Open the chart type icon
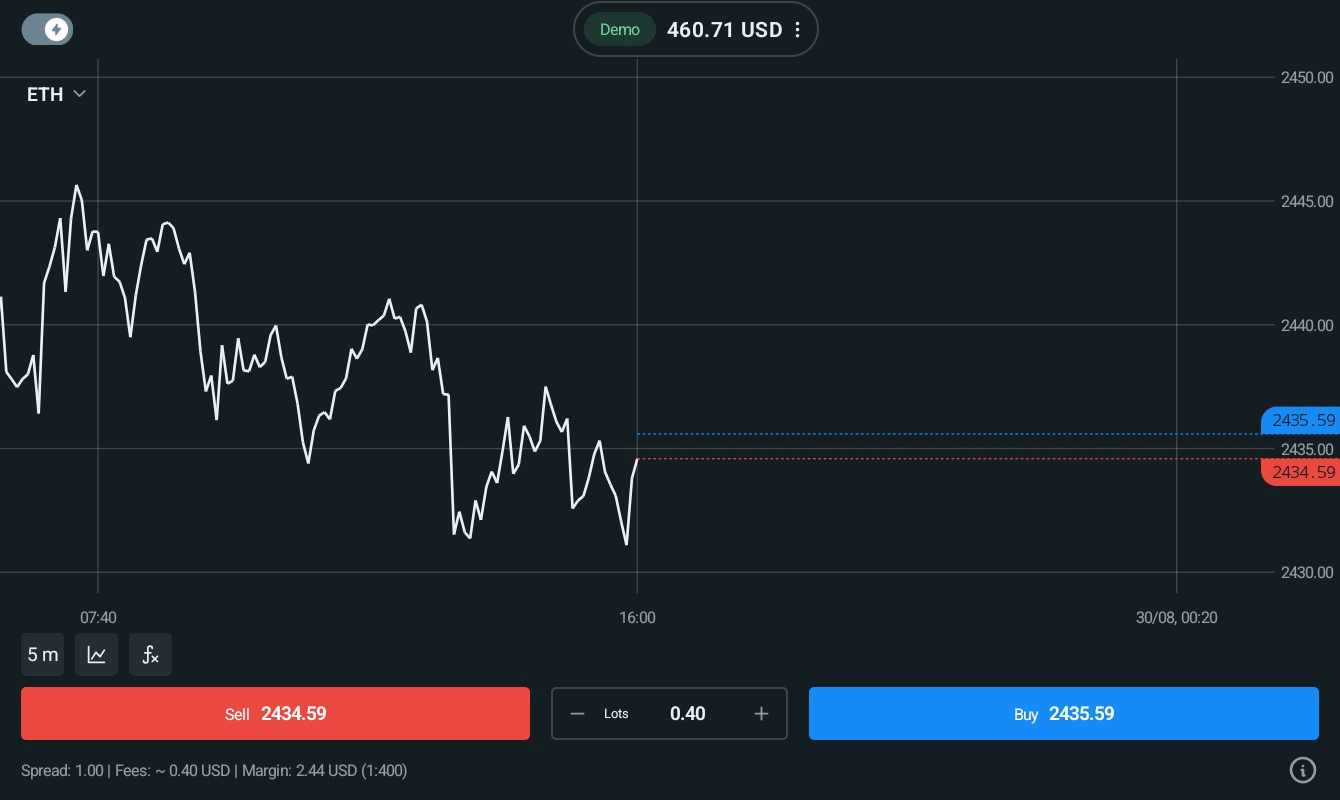This screenshot has width=1340, height=800. click(97, 655)
